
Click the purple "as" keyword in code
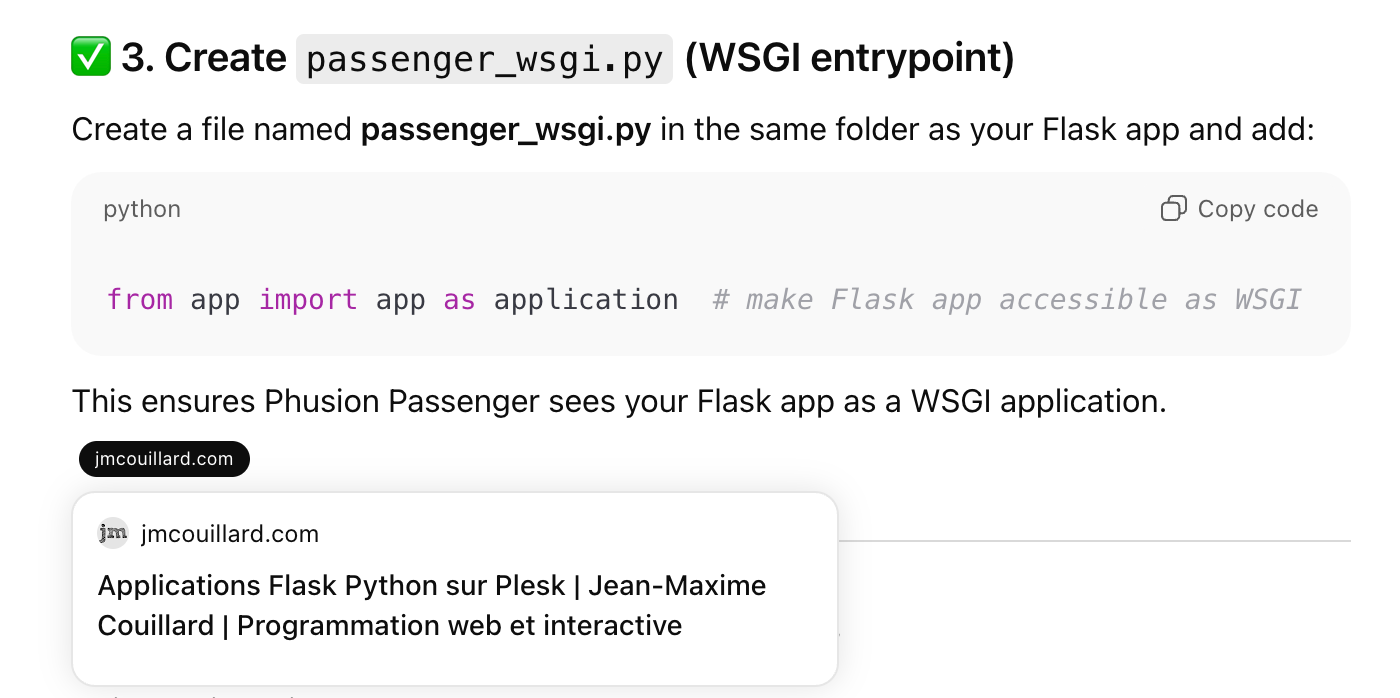pos(459,300)
